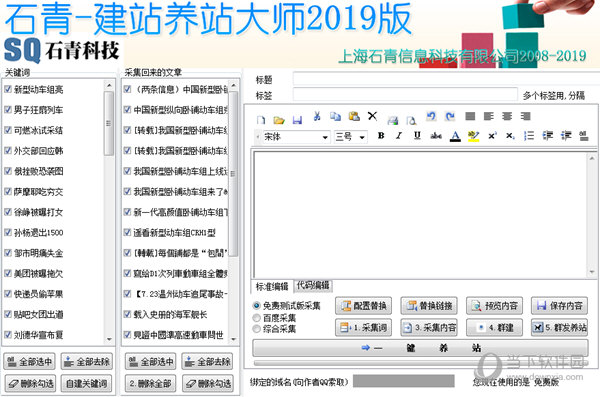Click 3.采集内容 button
This screenshot has height=397, width=600.
click(429, 328)
